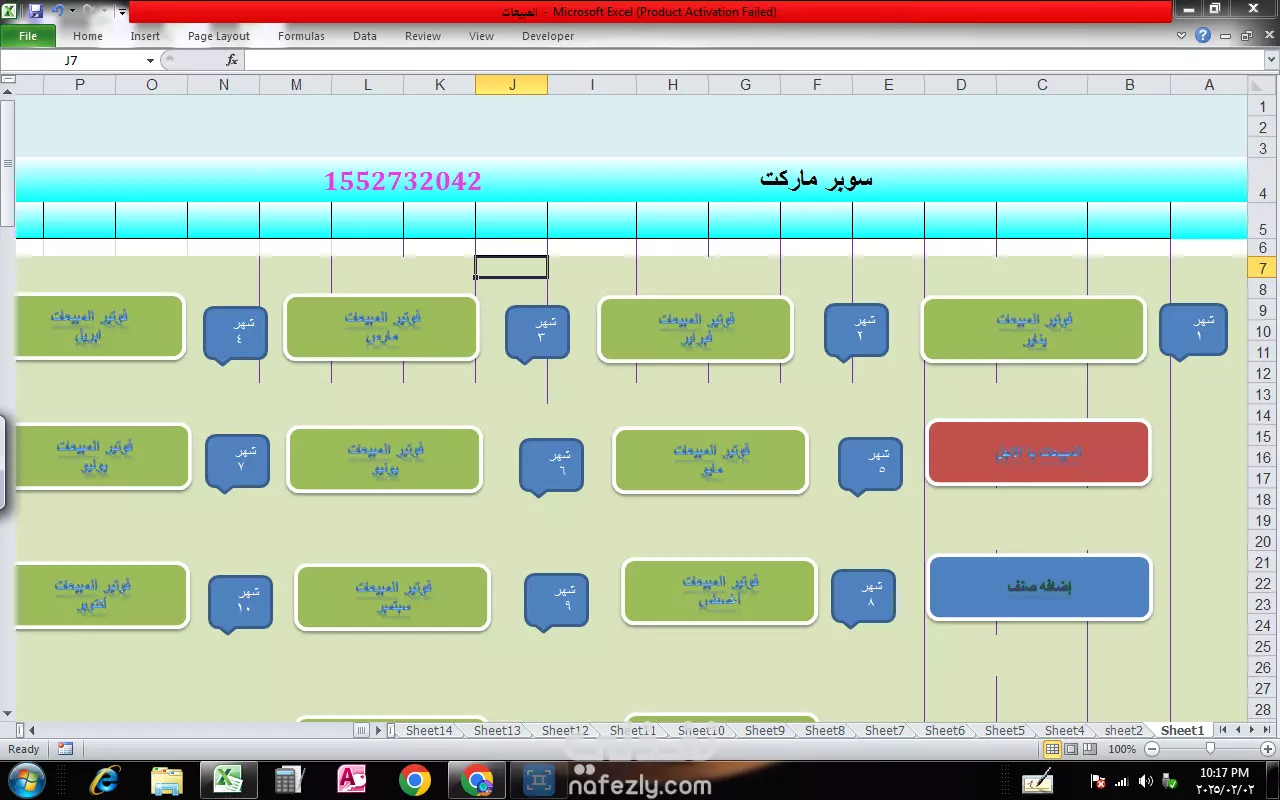1280x800 pixels.
Task: Click the Undo arrow icon
Action: [56, 11]
